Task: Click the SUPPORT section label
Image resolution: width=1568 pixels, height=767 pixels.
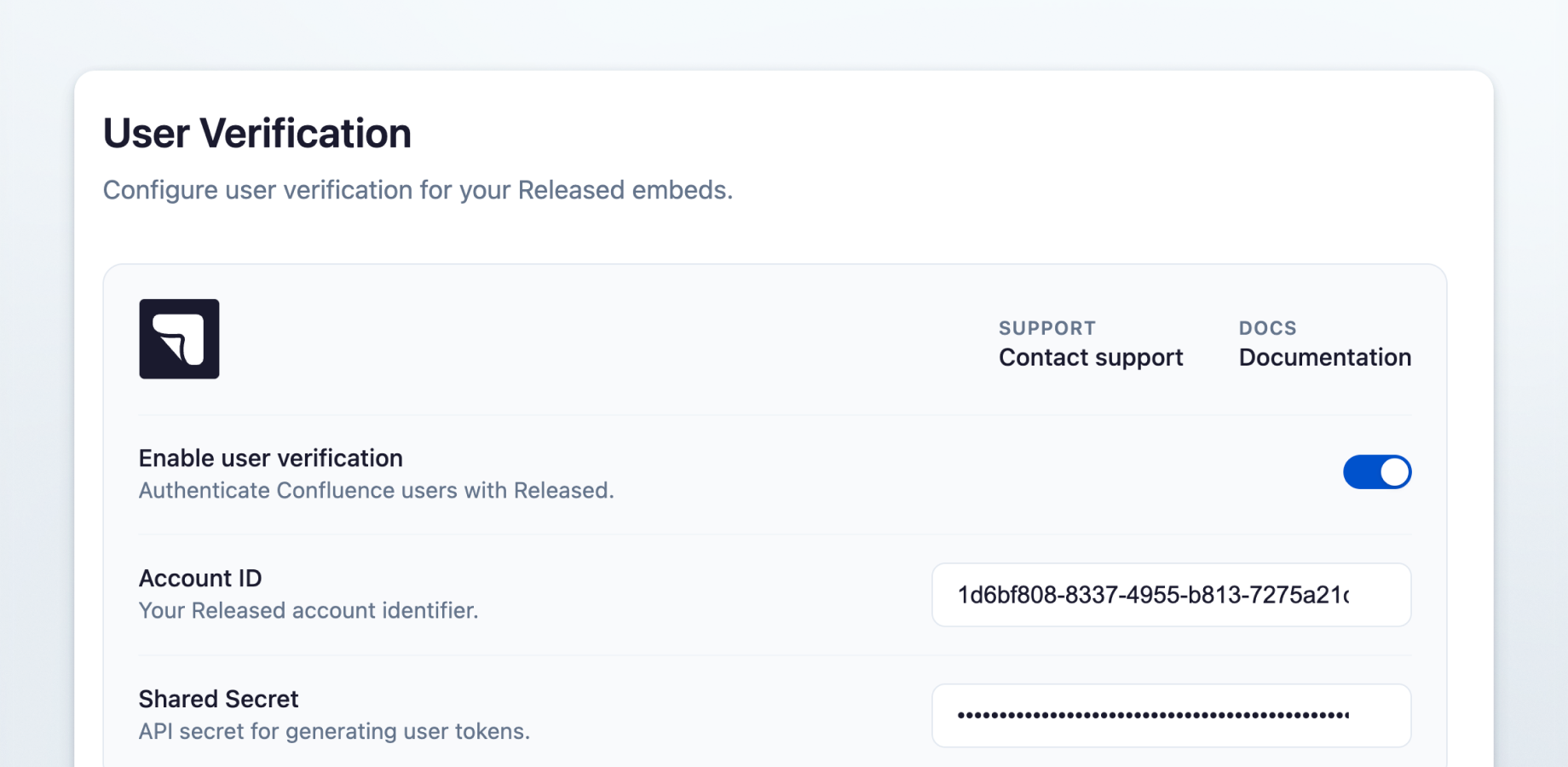Action: click(x=1046, y=327)
